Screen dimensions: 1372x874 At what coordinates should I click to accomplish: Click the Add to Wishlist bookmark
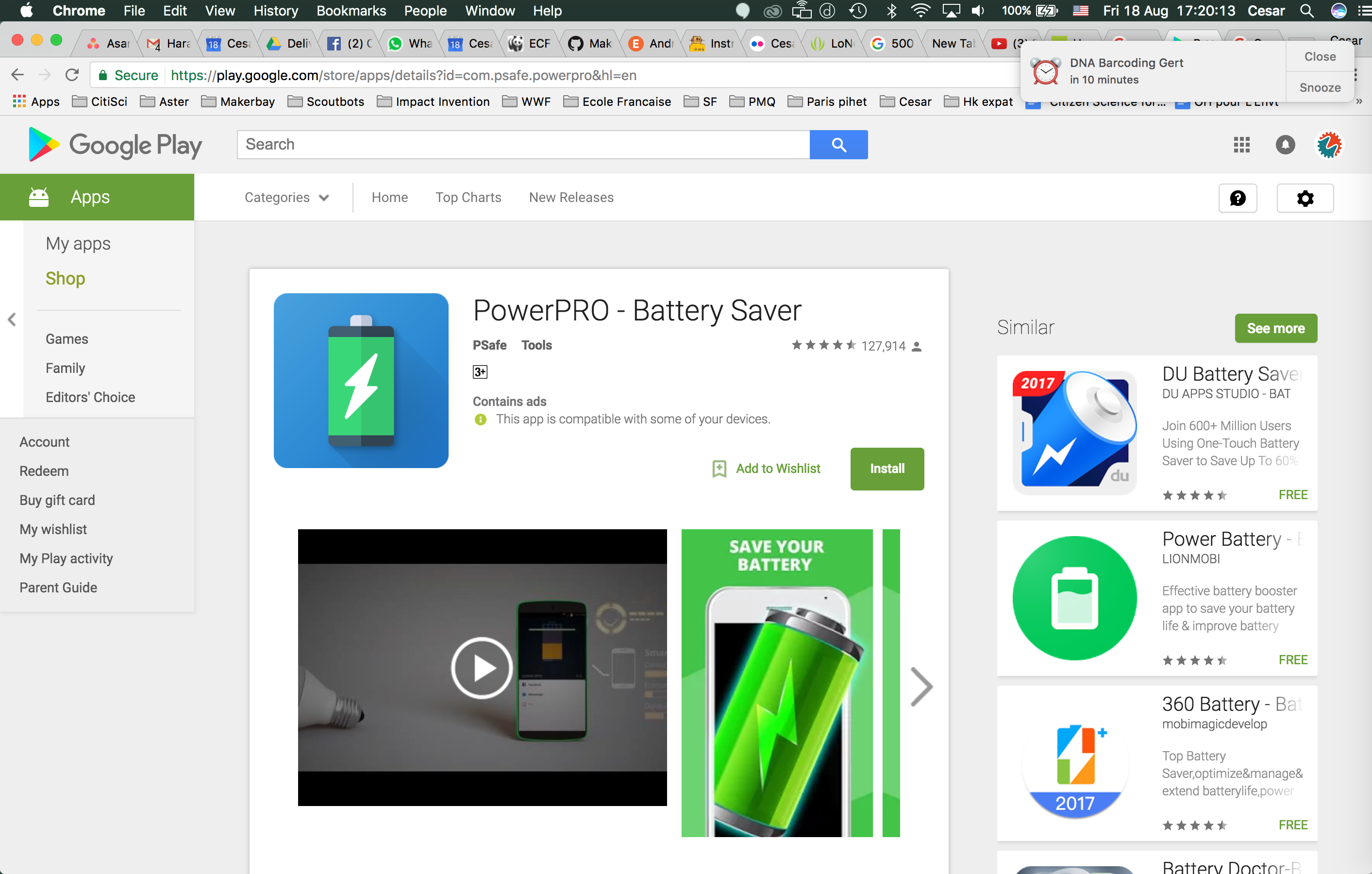pos(766,469)
